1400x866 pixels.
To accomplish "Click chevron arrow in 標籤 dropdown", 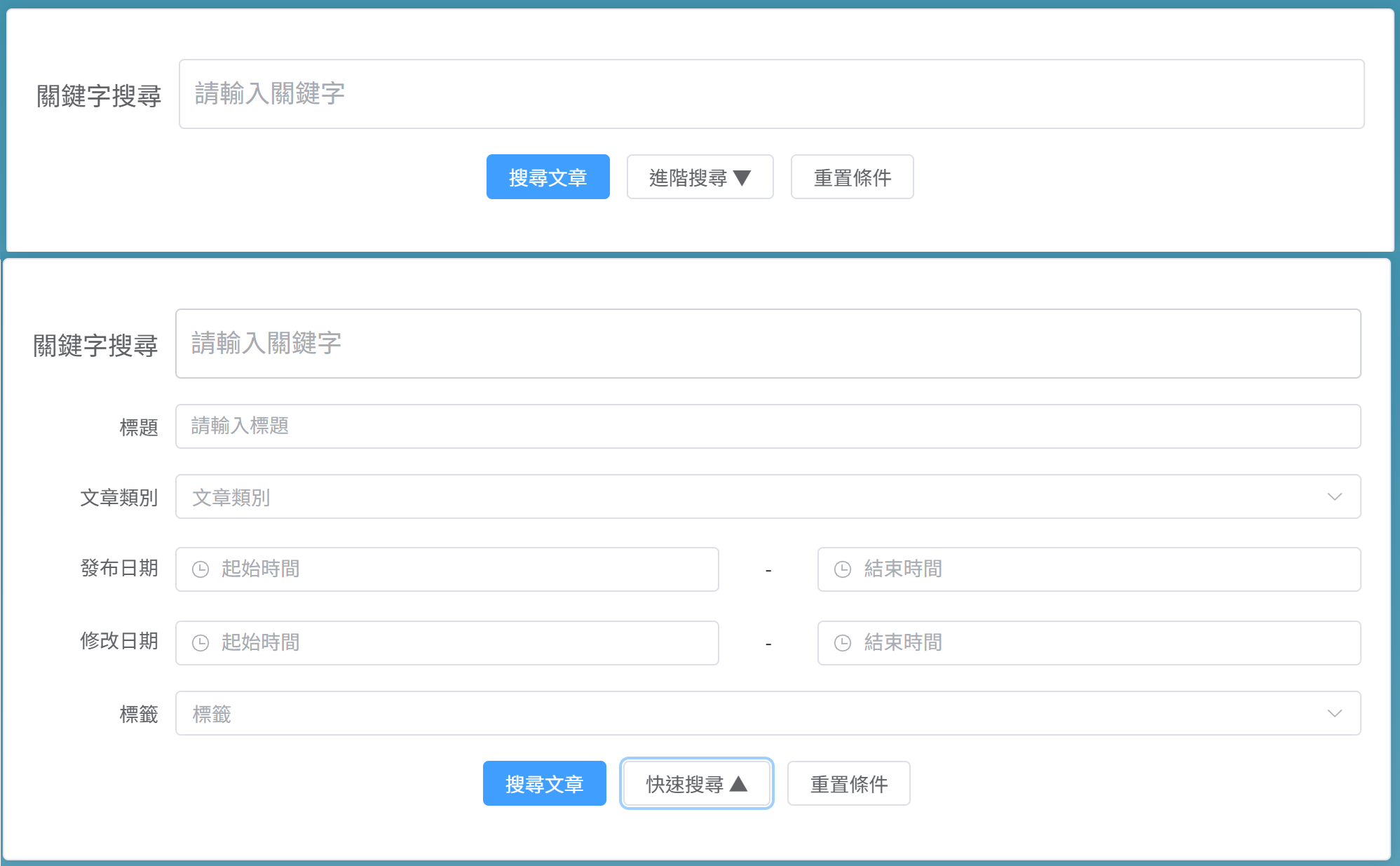I will pyautogui.click(x=1334, y=714).
